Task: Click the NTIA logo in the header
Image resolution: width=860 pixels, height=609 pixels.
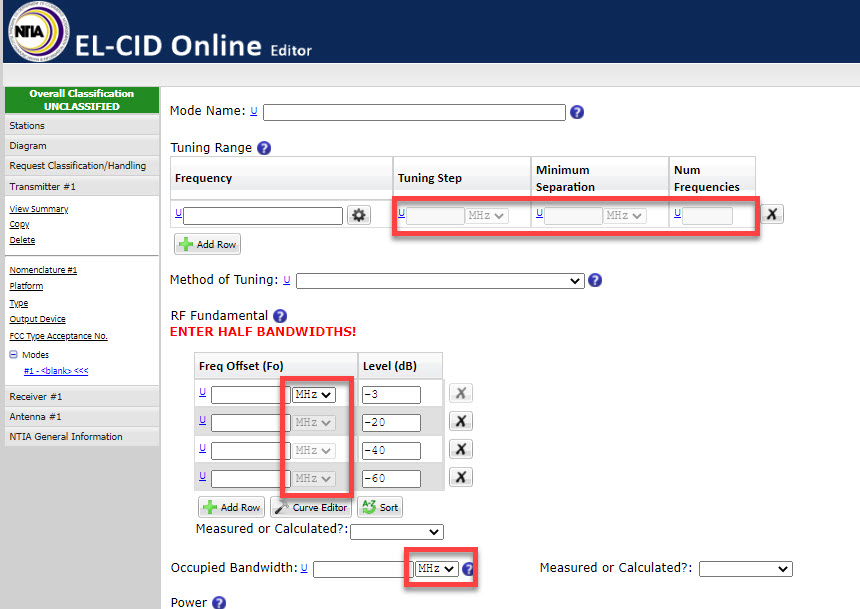Action: pos(37,31)
